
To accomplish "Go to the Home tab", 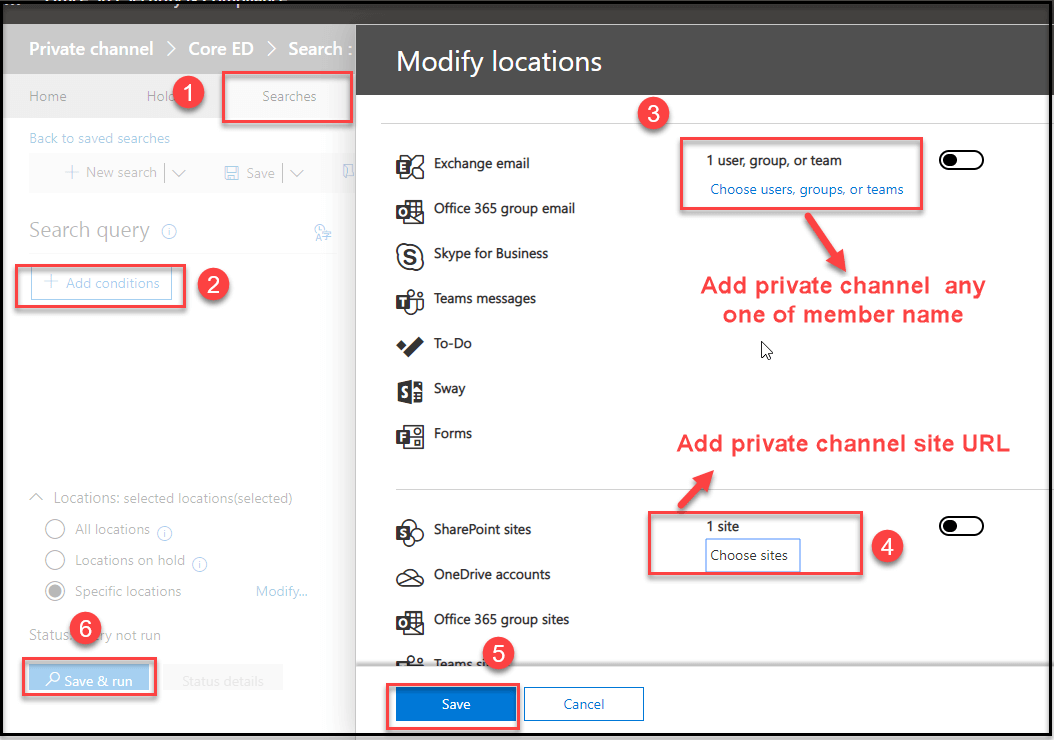I will (x=48, y=97).
